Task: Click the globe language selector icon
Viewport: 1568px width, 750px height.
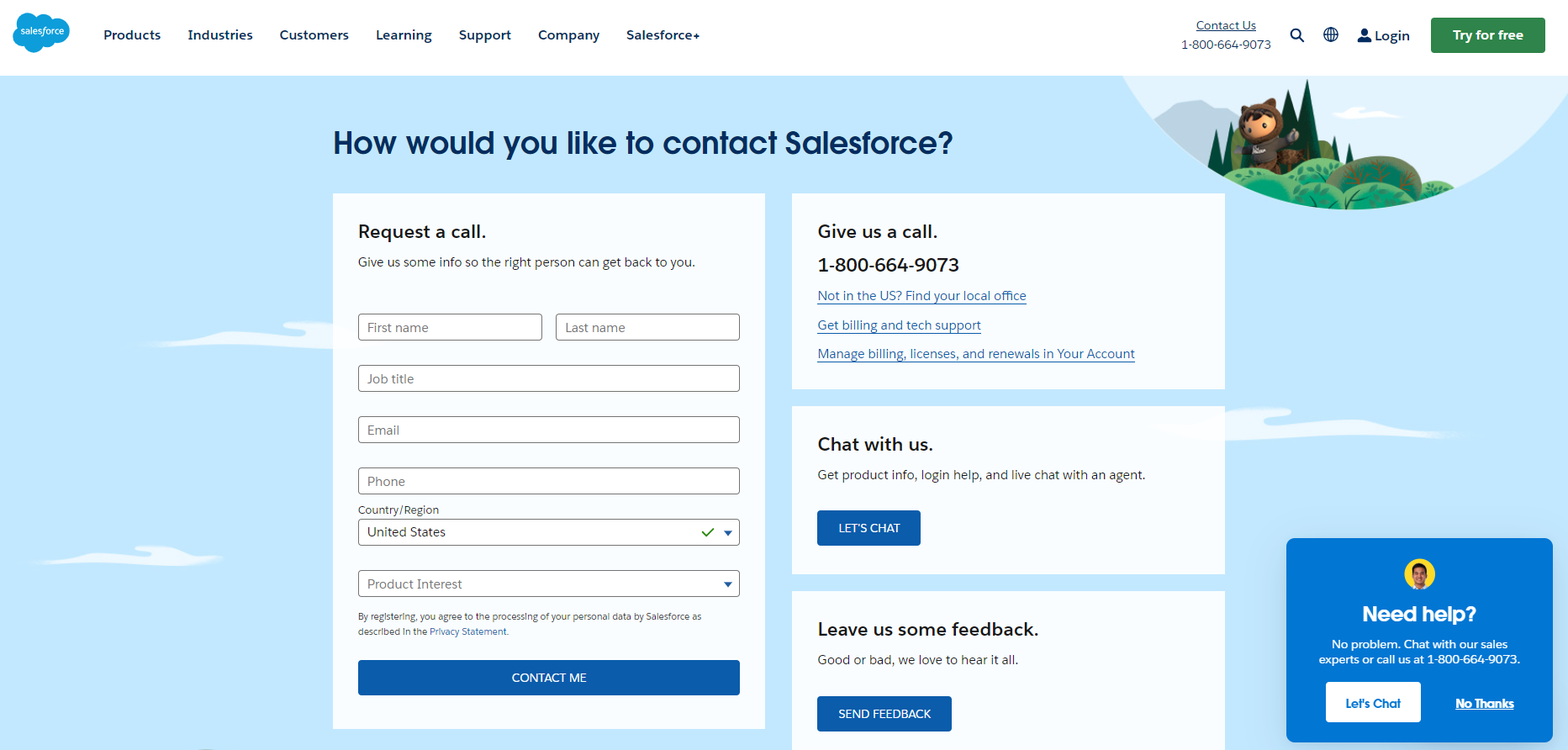Action: (x=1330, y=34)
